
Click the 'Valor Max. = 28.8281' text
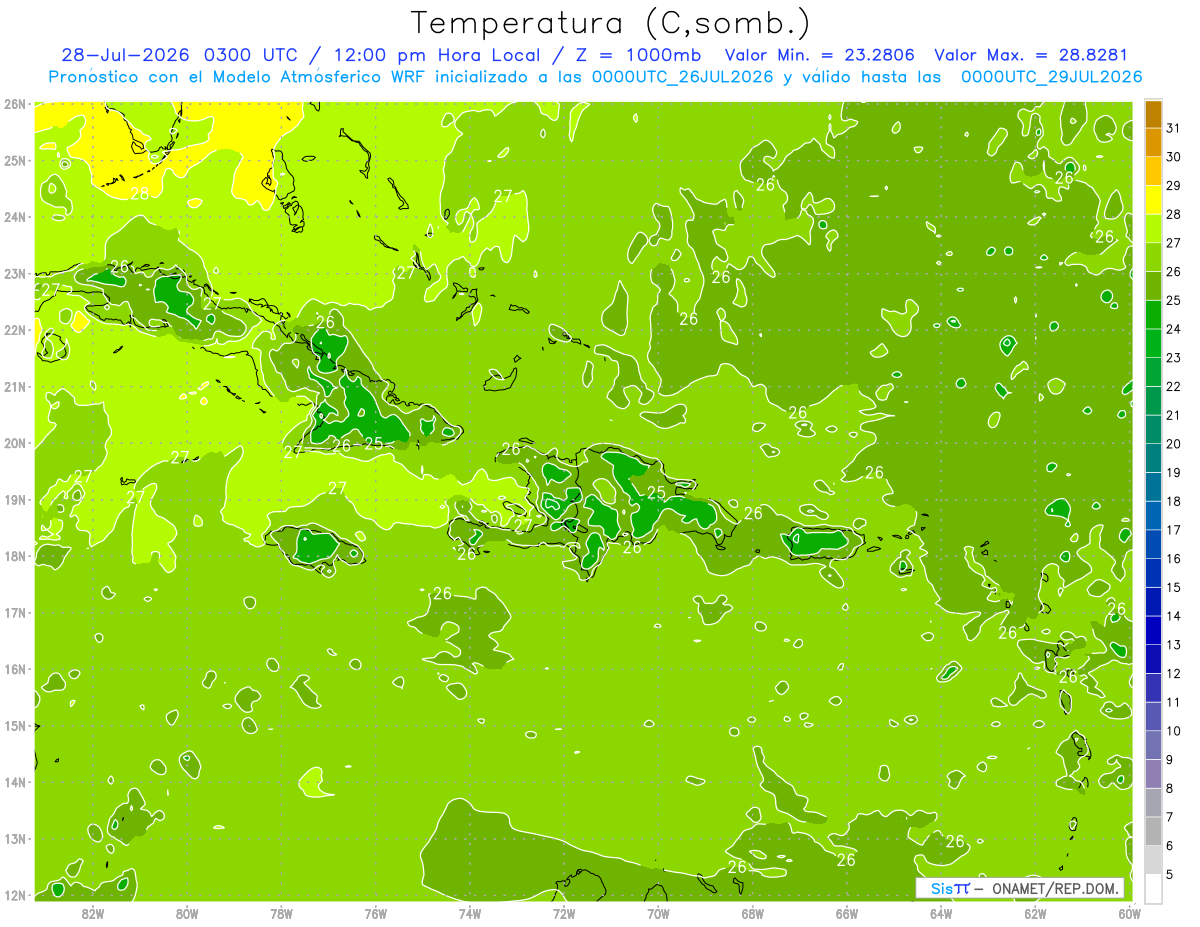coord(1031,55)
